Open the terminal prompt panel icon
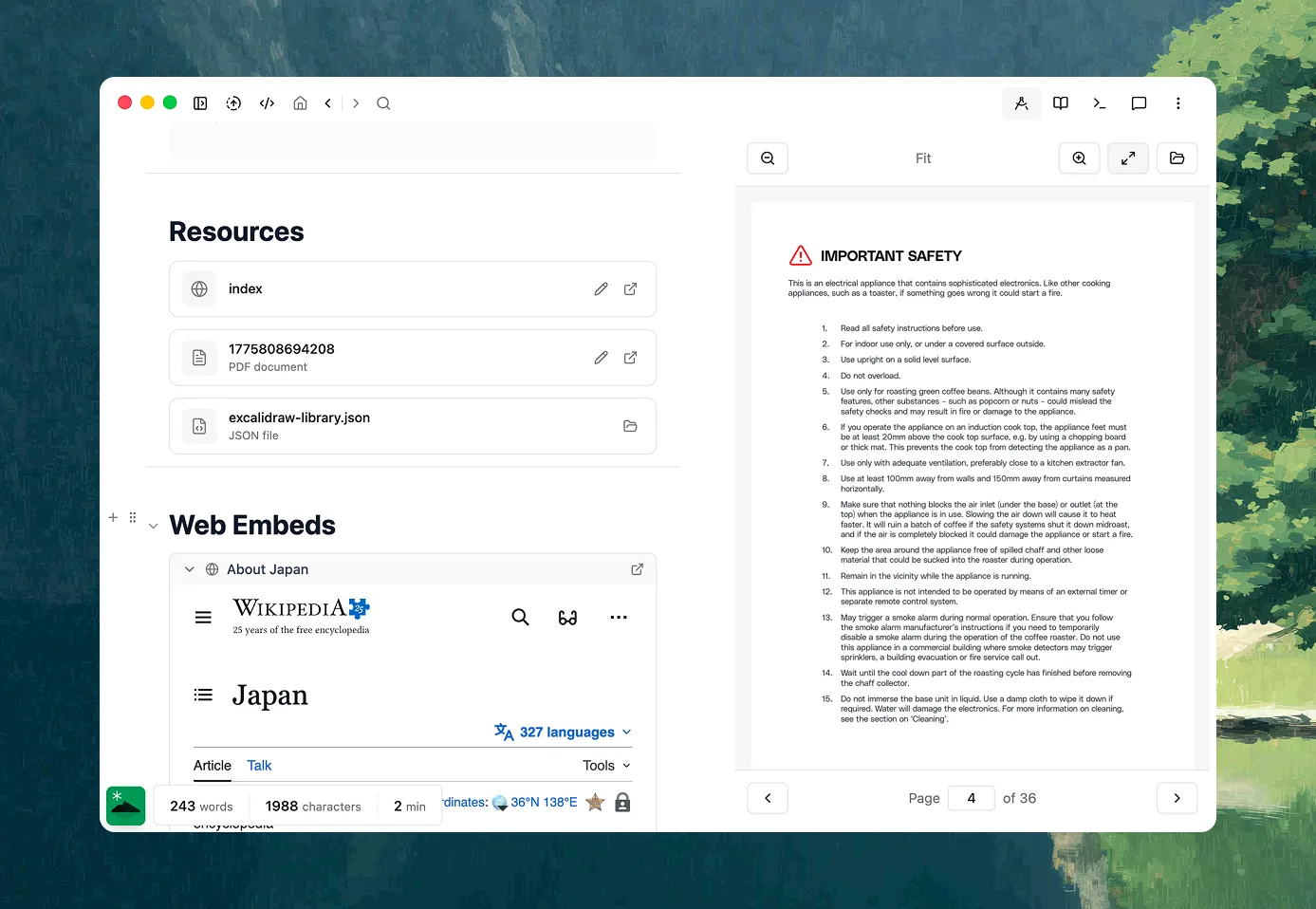 (1100, 103)
